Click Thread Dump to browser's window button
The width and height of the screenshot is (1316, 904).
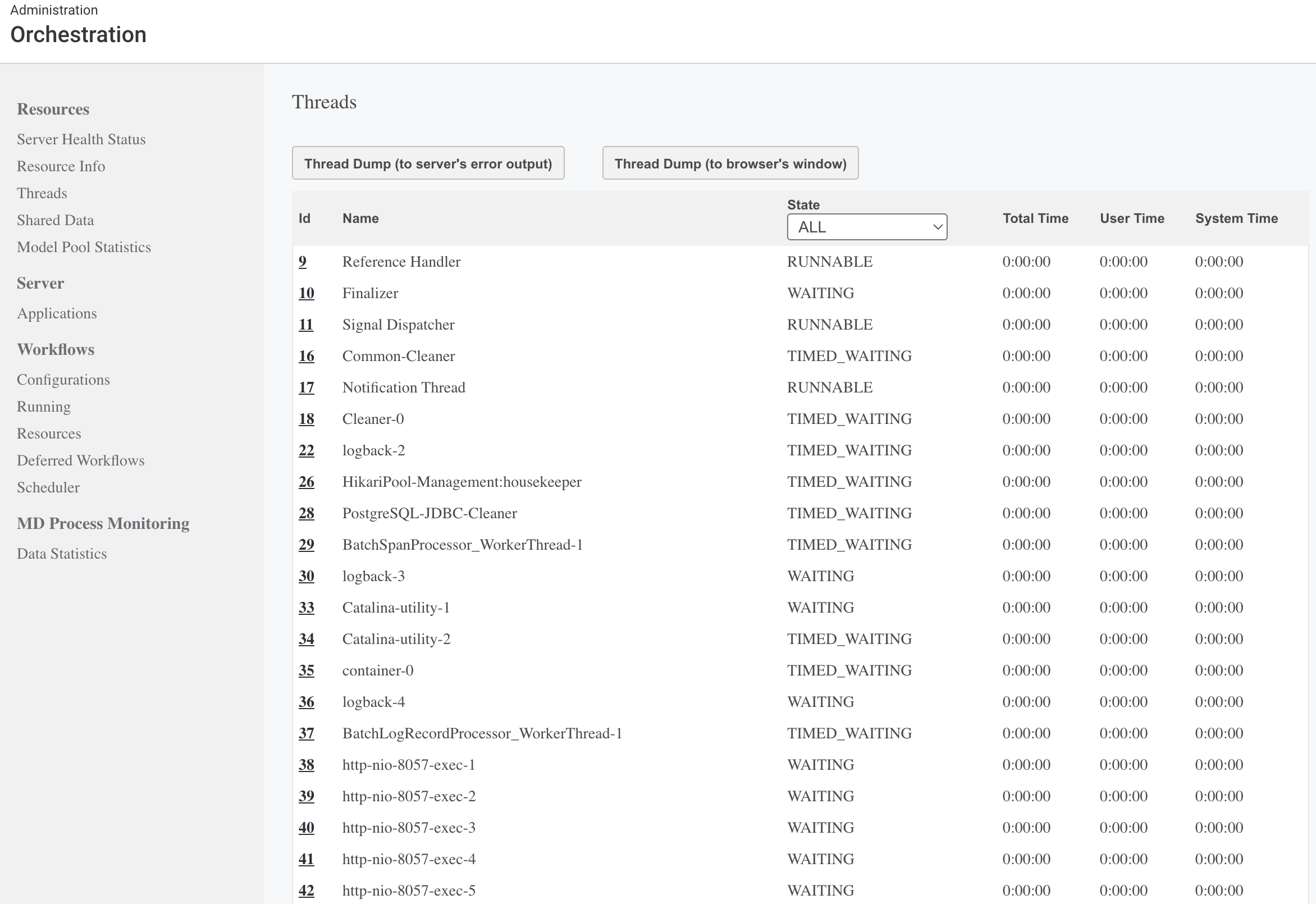[x=730, y=164]
